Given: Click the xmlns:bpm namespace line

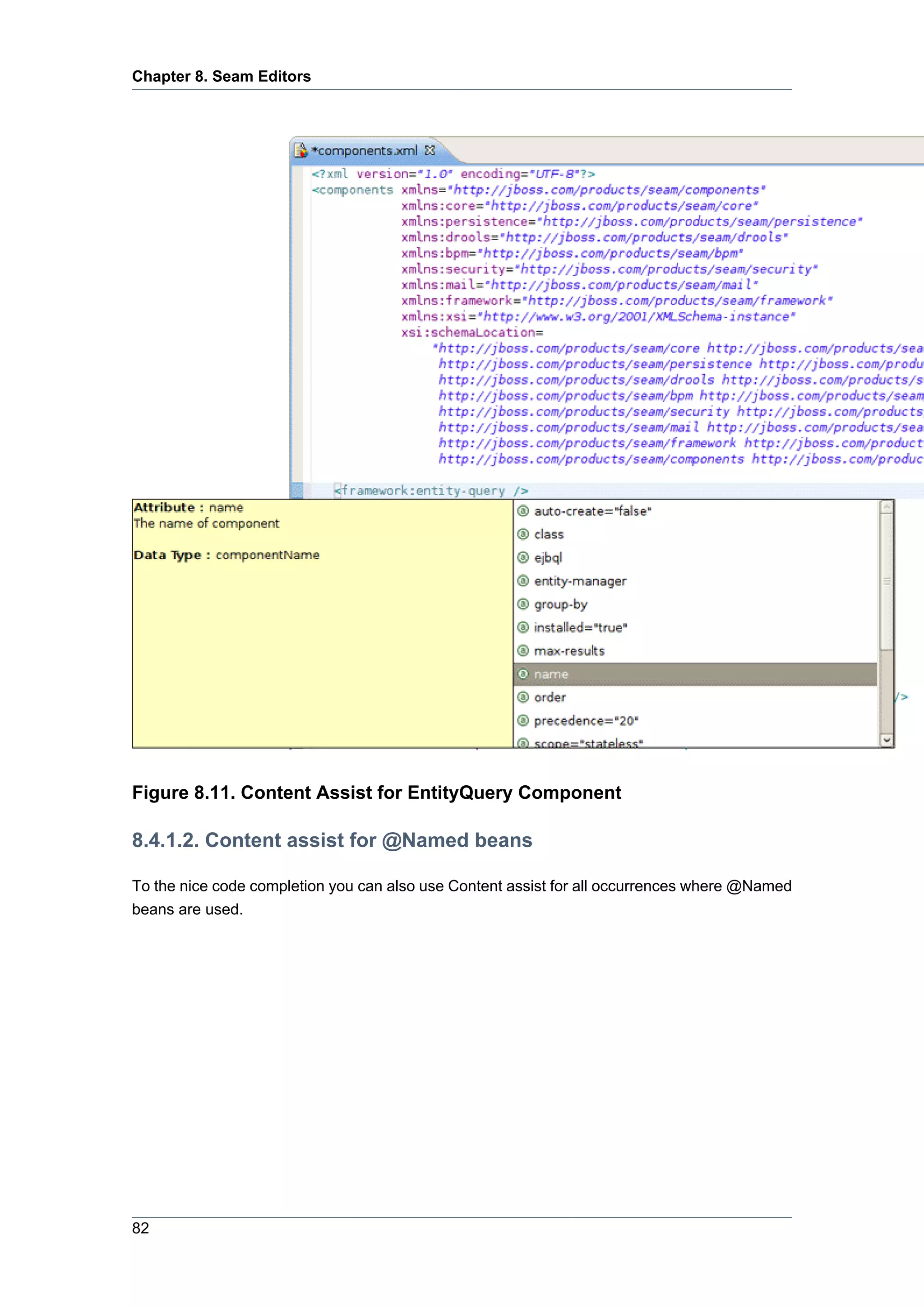Looking at the screenshot, I should coord(573,253).
